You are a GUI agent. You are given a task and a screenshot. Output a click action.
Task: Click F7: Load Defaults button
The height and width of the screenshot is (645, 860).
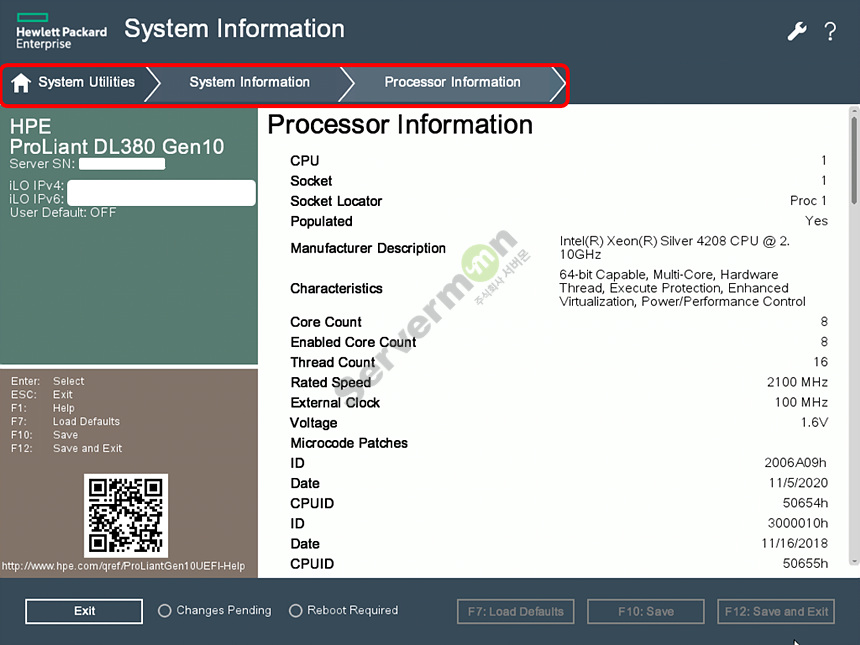516,612
